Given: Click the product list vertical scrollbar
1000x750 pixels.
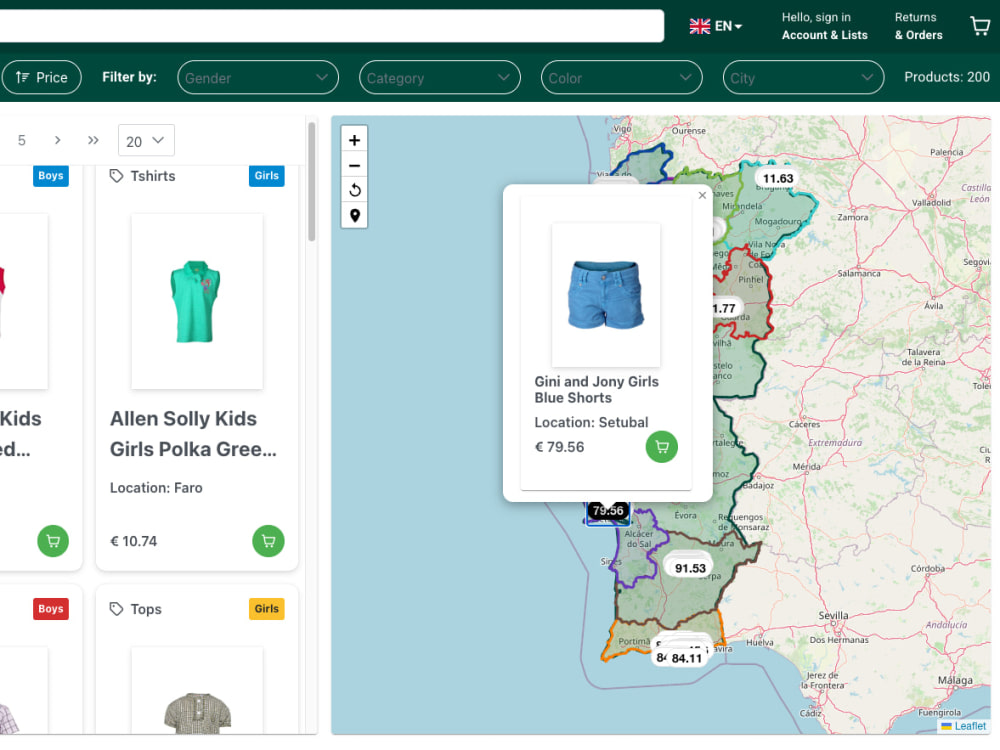Looking at the screenshot, I should [x=312, y=182].
